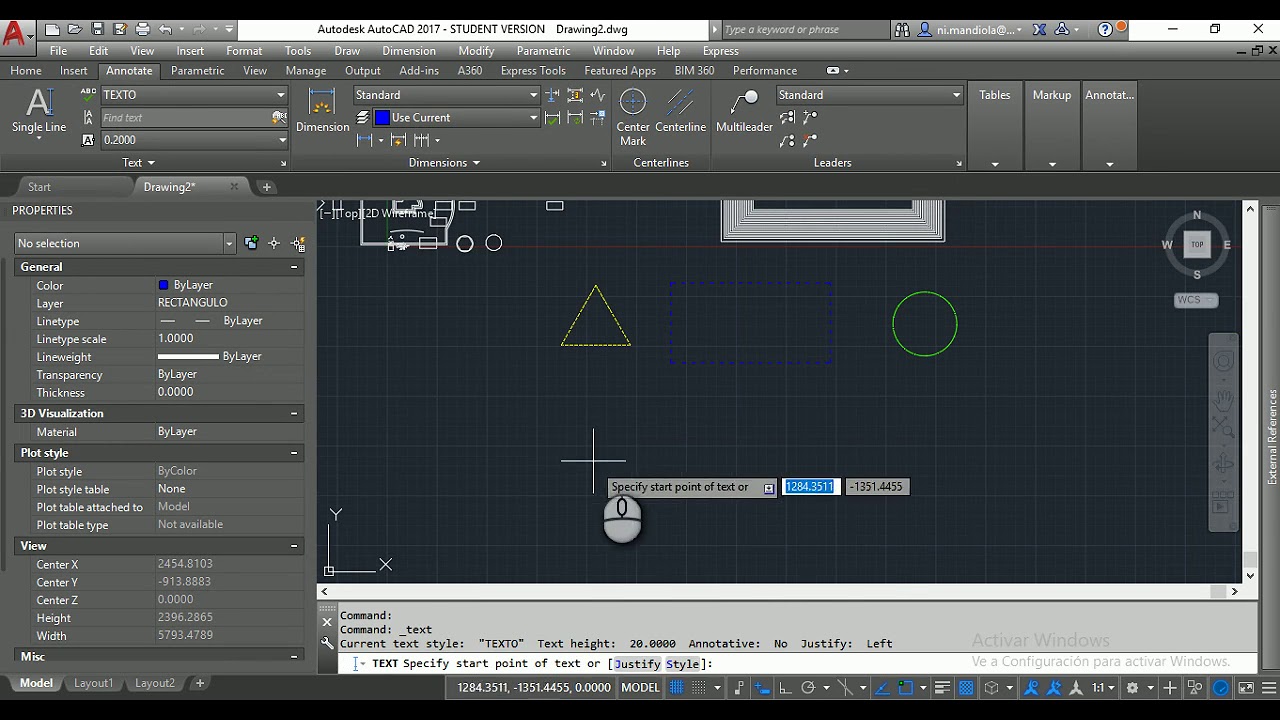Click the Dimension layer stack icon
The width and height of the screenshot is (1280, 720).
coord(363,117)
